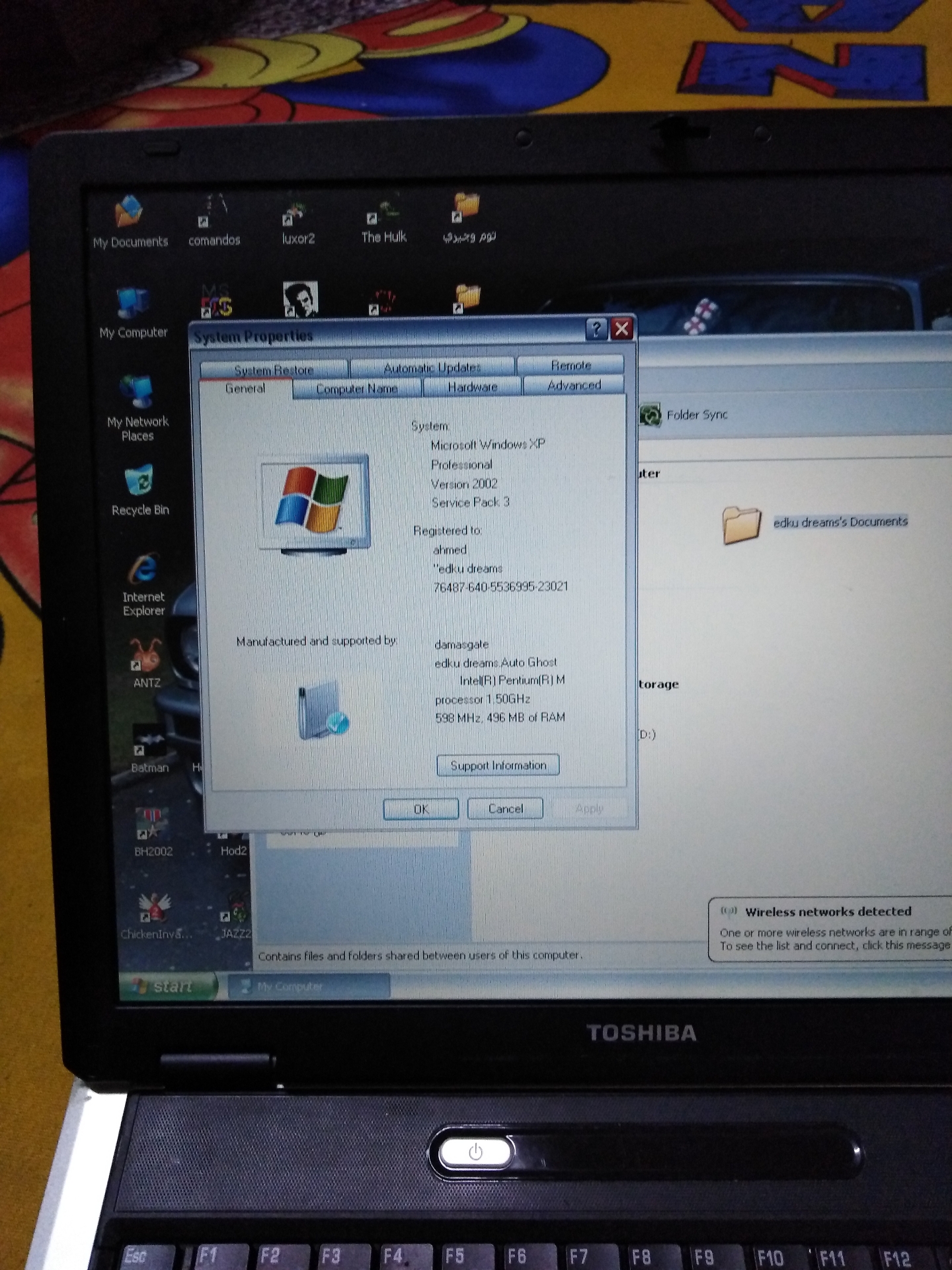This screenshot has width=952, height=1270.
Task: Click the "Service Pack 3" text
Action: point(471,502)
